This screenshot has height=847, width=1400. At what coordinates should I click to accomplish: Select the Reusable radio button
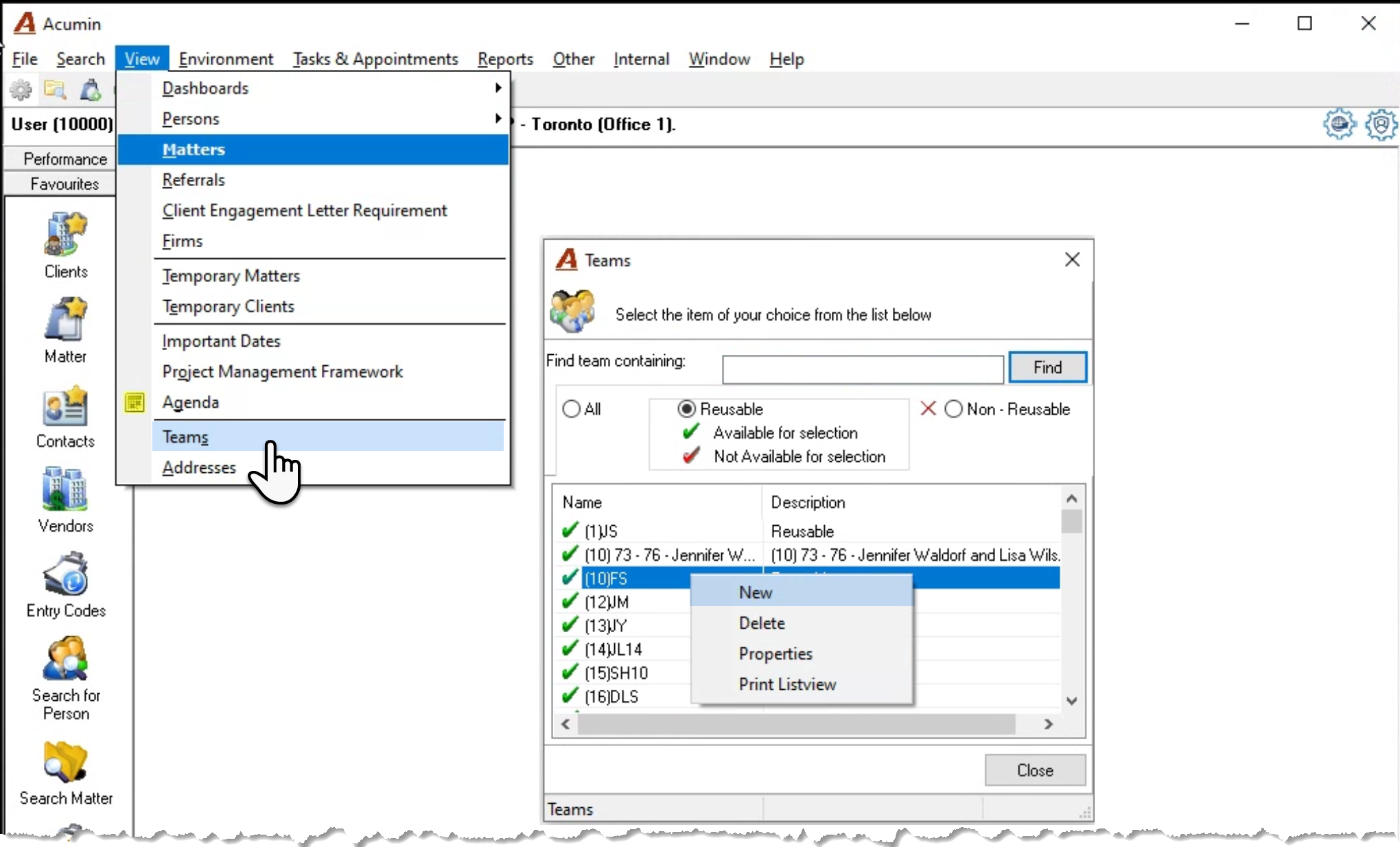pos(686,409)
